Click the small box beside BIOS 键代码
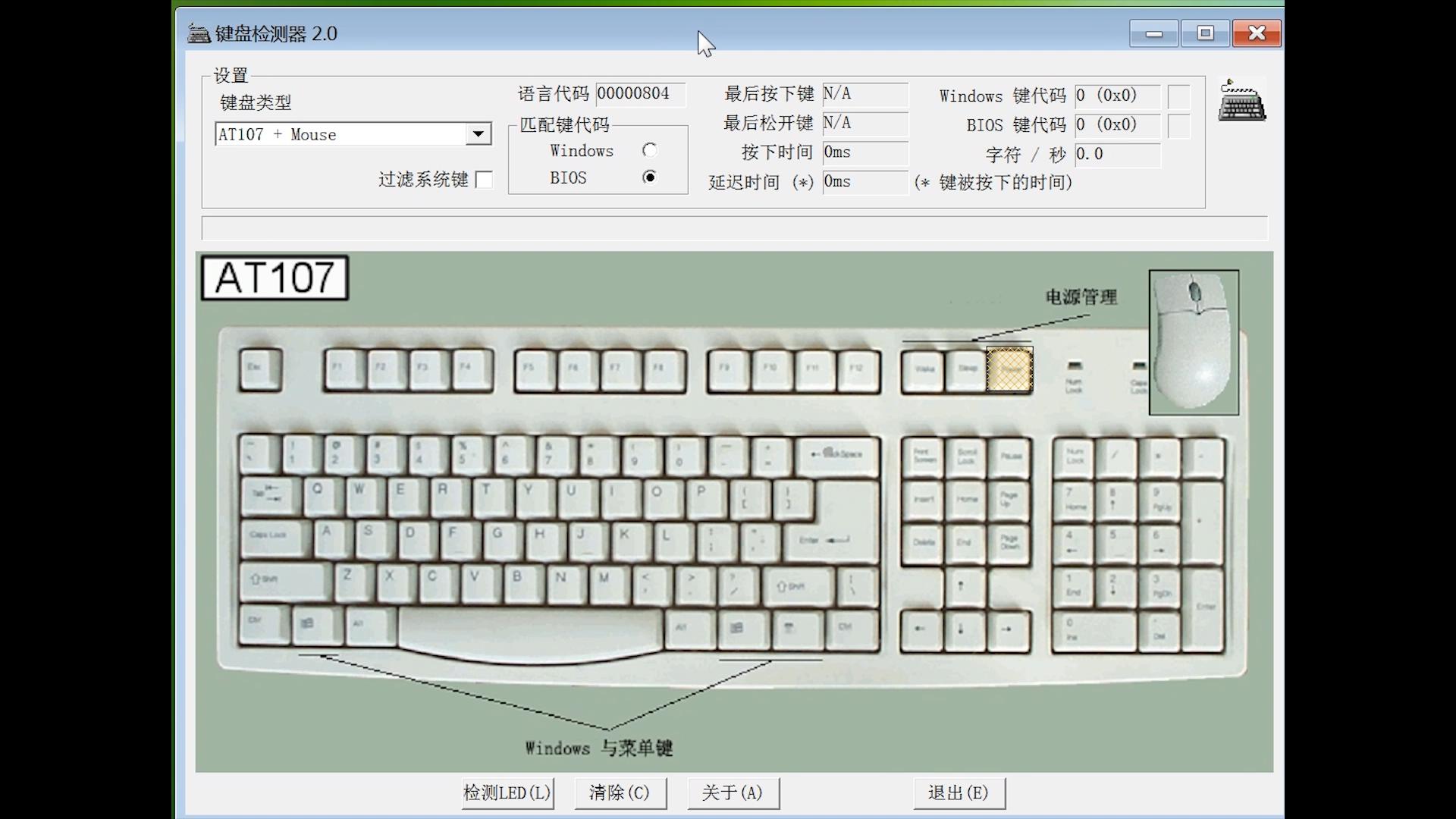This screenshot has width=1456, height=819. [1178, 126]
